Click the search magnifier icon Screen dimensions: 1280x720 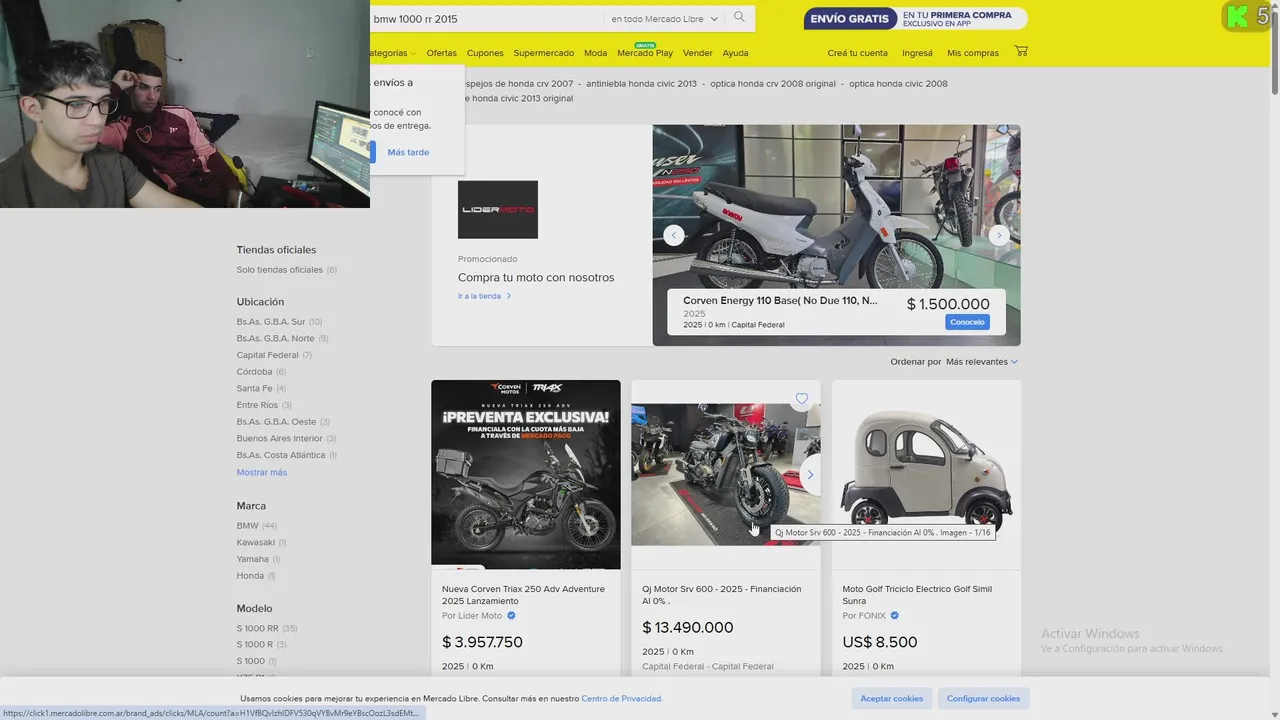(x=739, y=18)
